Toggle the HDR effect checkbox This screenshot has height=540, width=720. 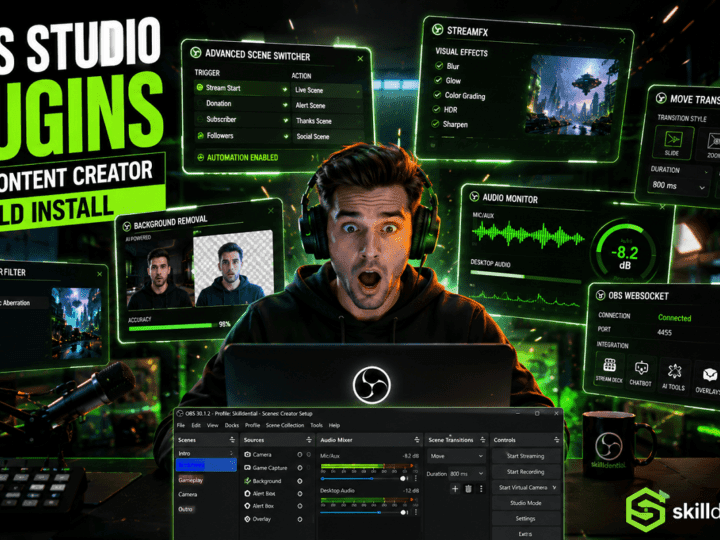(x=436, y=109)
